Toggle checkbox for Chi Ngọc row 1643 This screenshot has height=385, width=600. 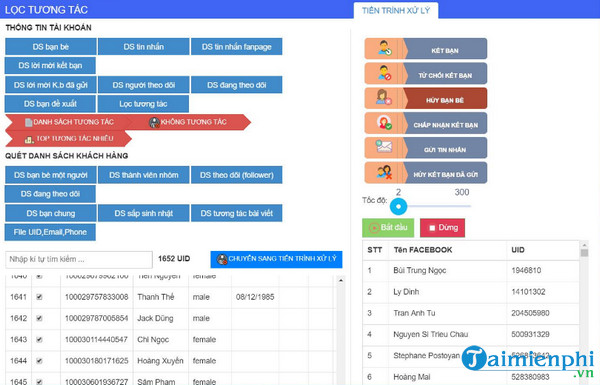pyautogui.click(x=39, y=339)
